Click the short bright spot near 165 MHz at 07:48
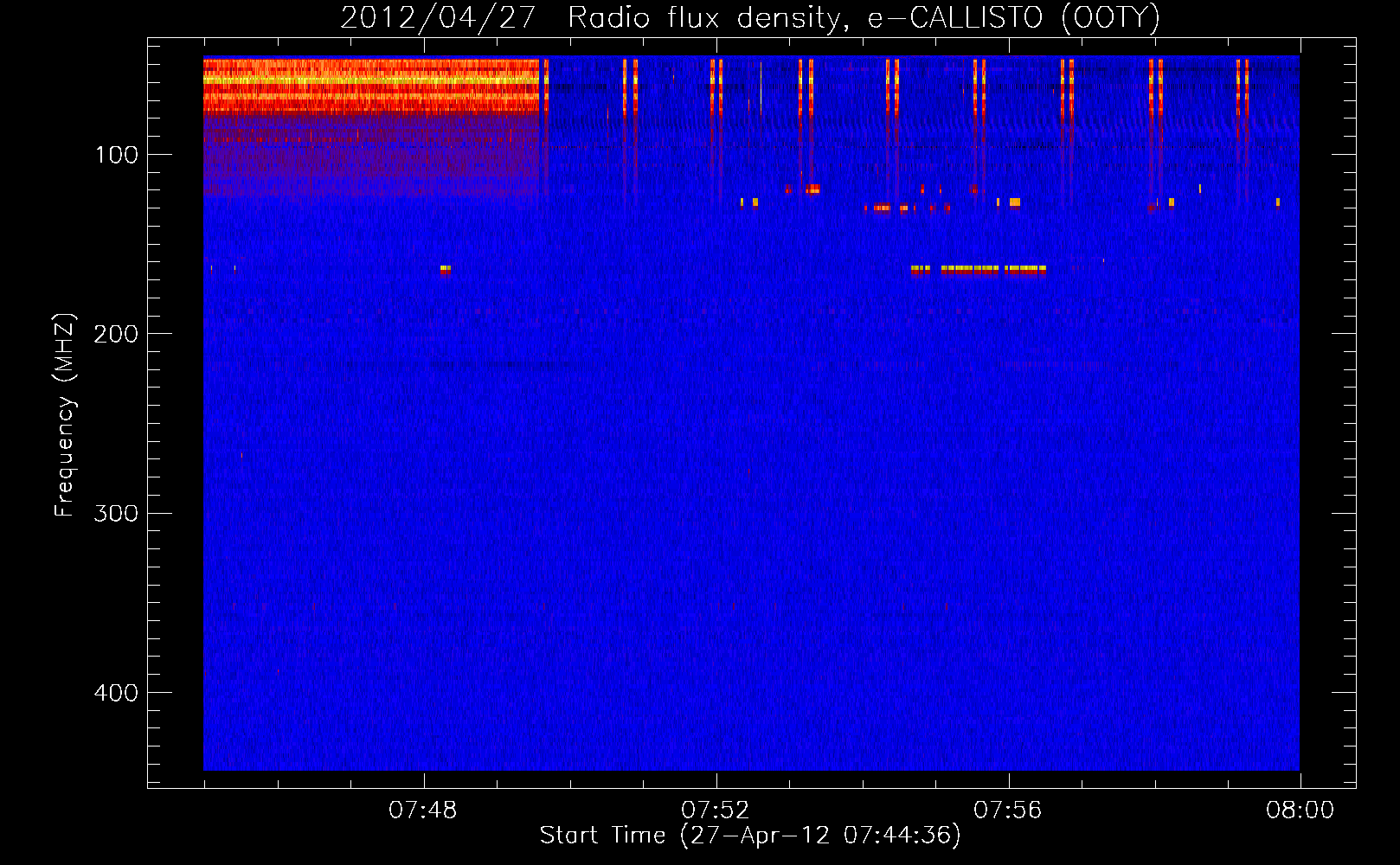Image resolution: width=1400 pixels, height=865 pixels. point(445,270)
